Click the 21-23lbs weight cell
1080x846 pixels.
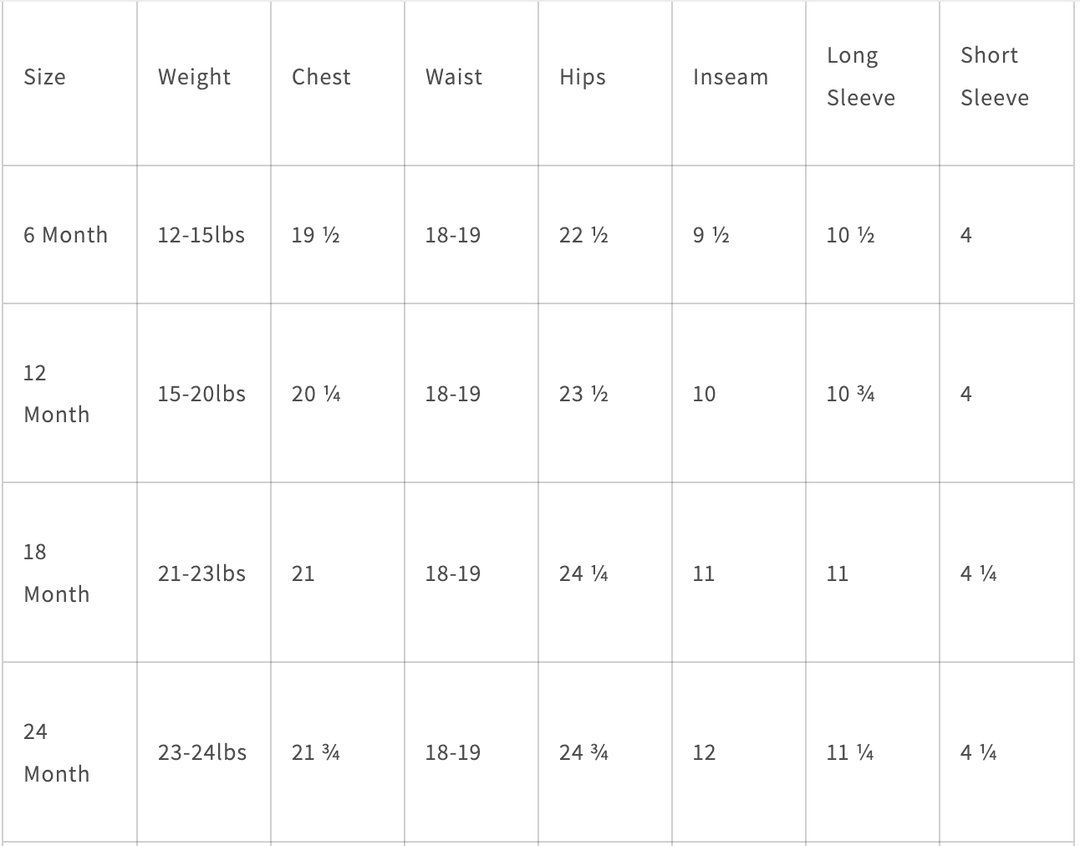point(201,573)
